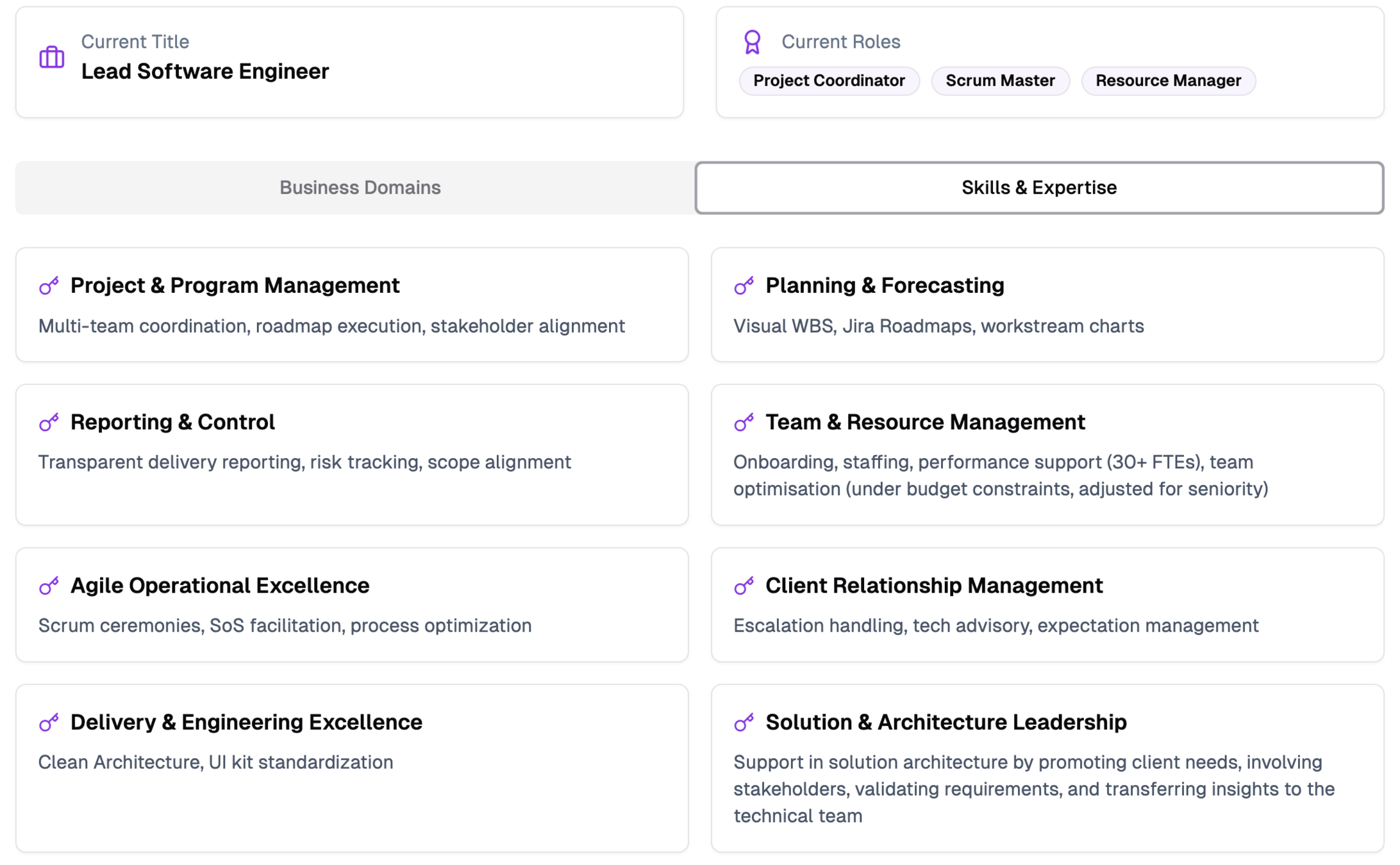Click the key icon beside Solution & Architecture Leadership
1400x865 pixels.
click(x=744, y=722)
